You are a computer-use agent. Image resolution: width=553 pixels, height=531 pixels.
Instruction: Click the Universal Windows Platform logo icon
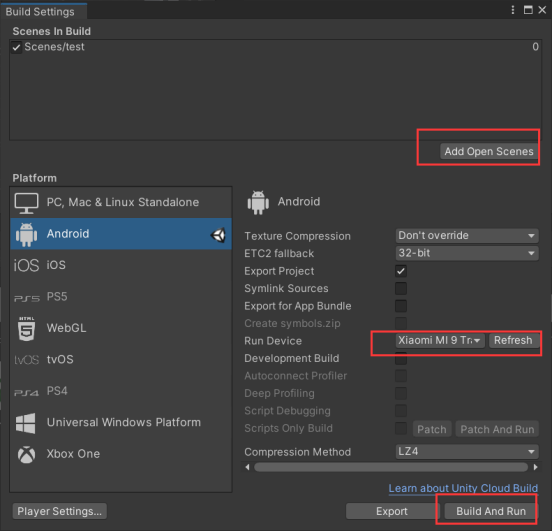pos(26,423)
